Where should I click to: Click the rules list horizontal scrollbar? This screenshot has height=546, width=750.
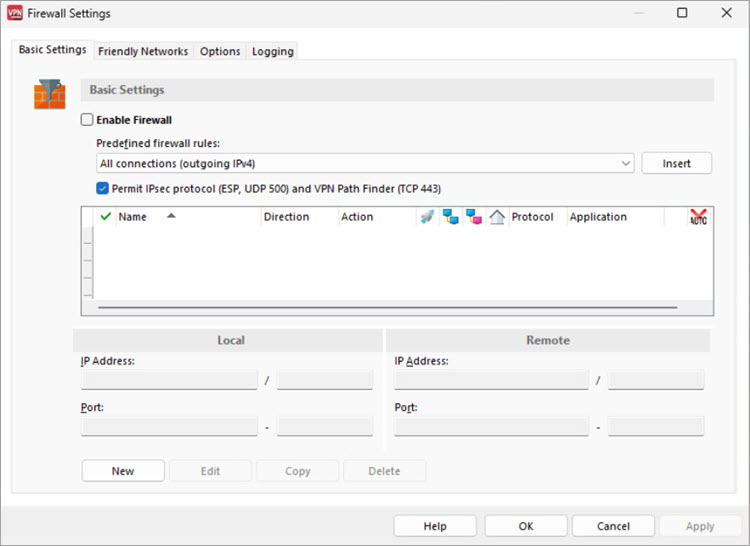tap(387, 307)
